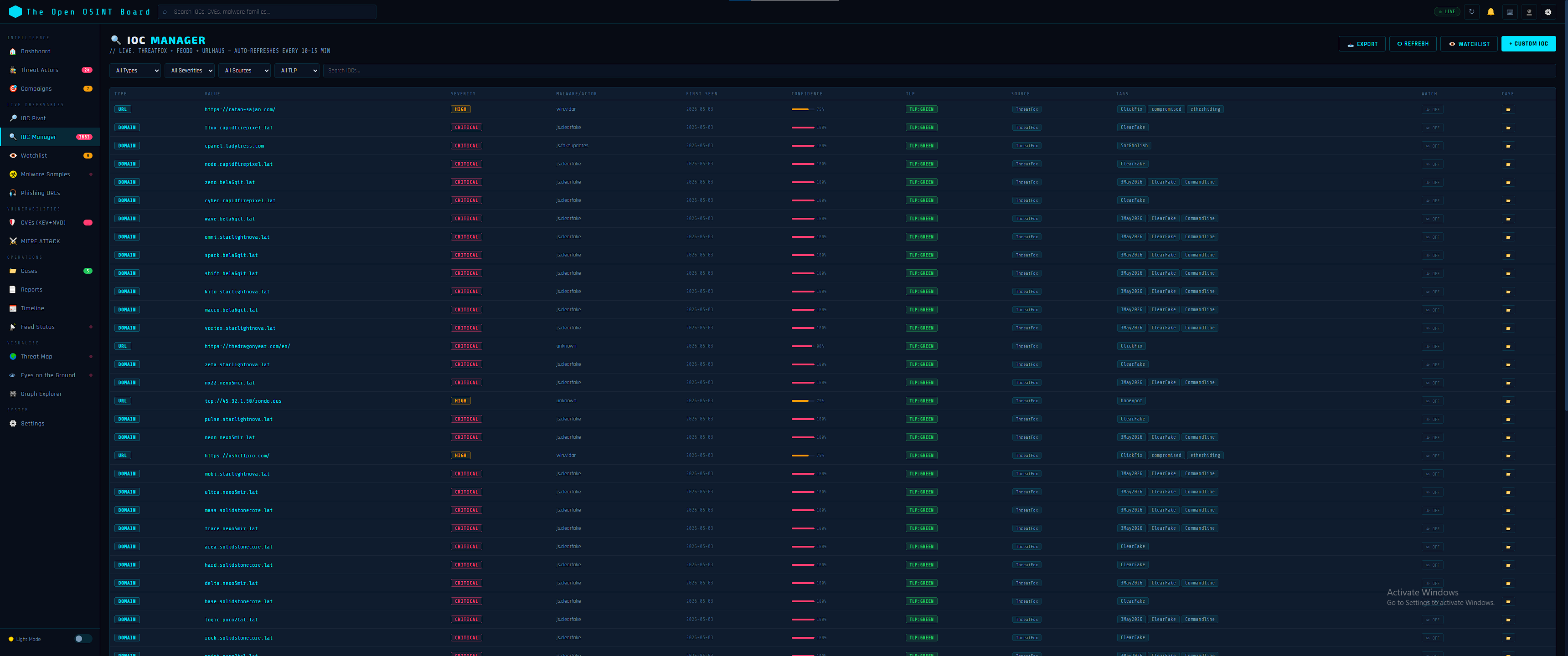Image resolution: width=1568 pixels, height=656 pixels.
Task: Go to IOC Manager in sidebar
Action: (50, 137)
